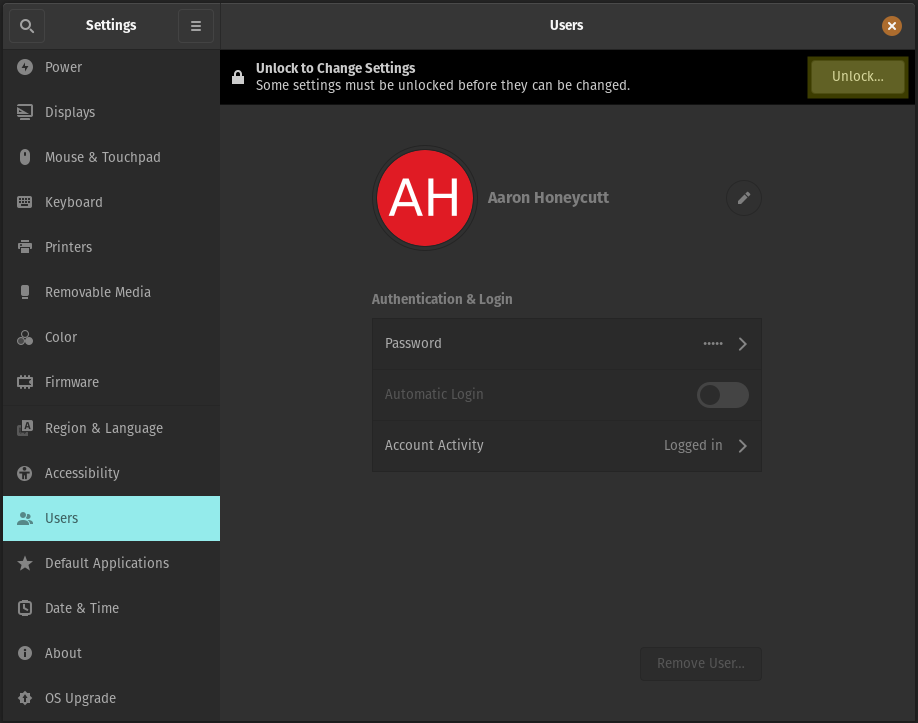Toggle the Automatic Login switch
The image size is (918, 723).
point(722,395)
